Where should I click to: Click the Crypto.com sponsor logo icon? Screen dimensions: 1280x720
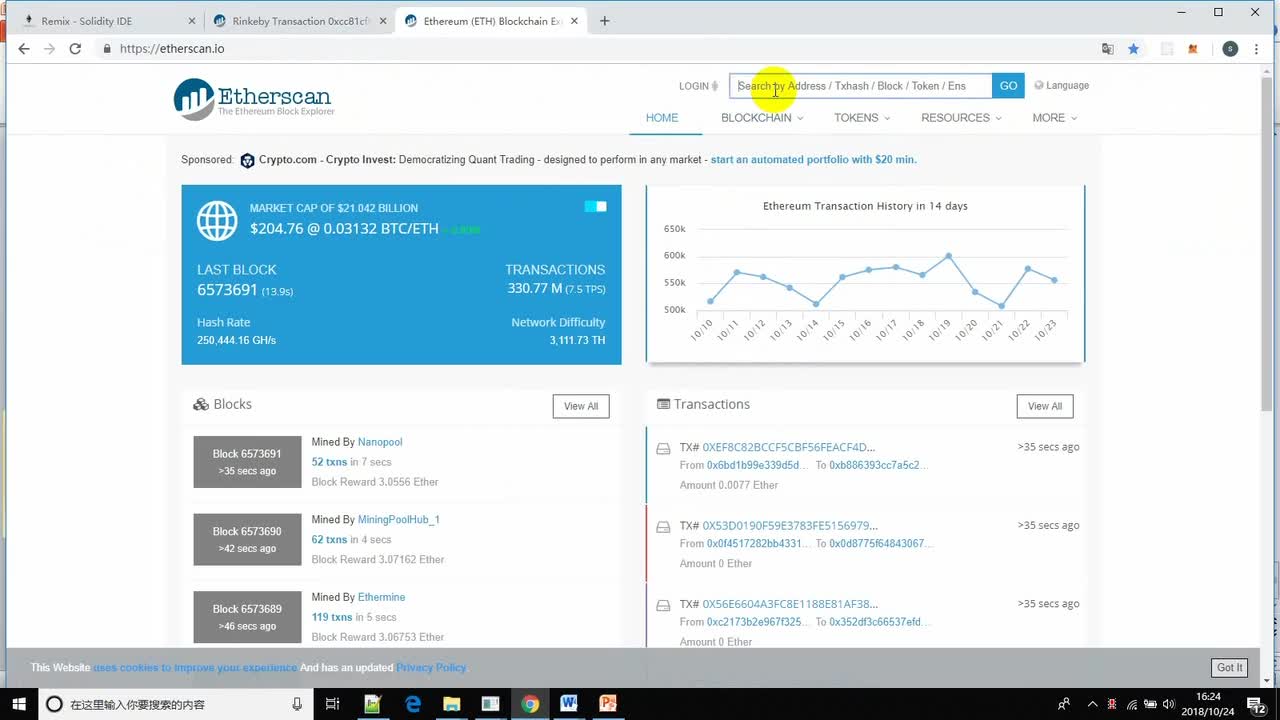tap(247, 160)
